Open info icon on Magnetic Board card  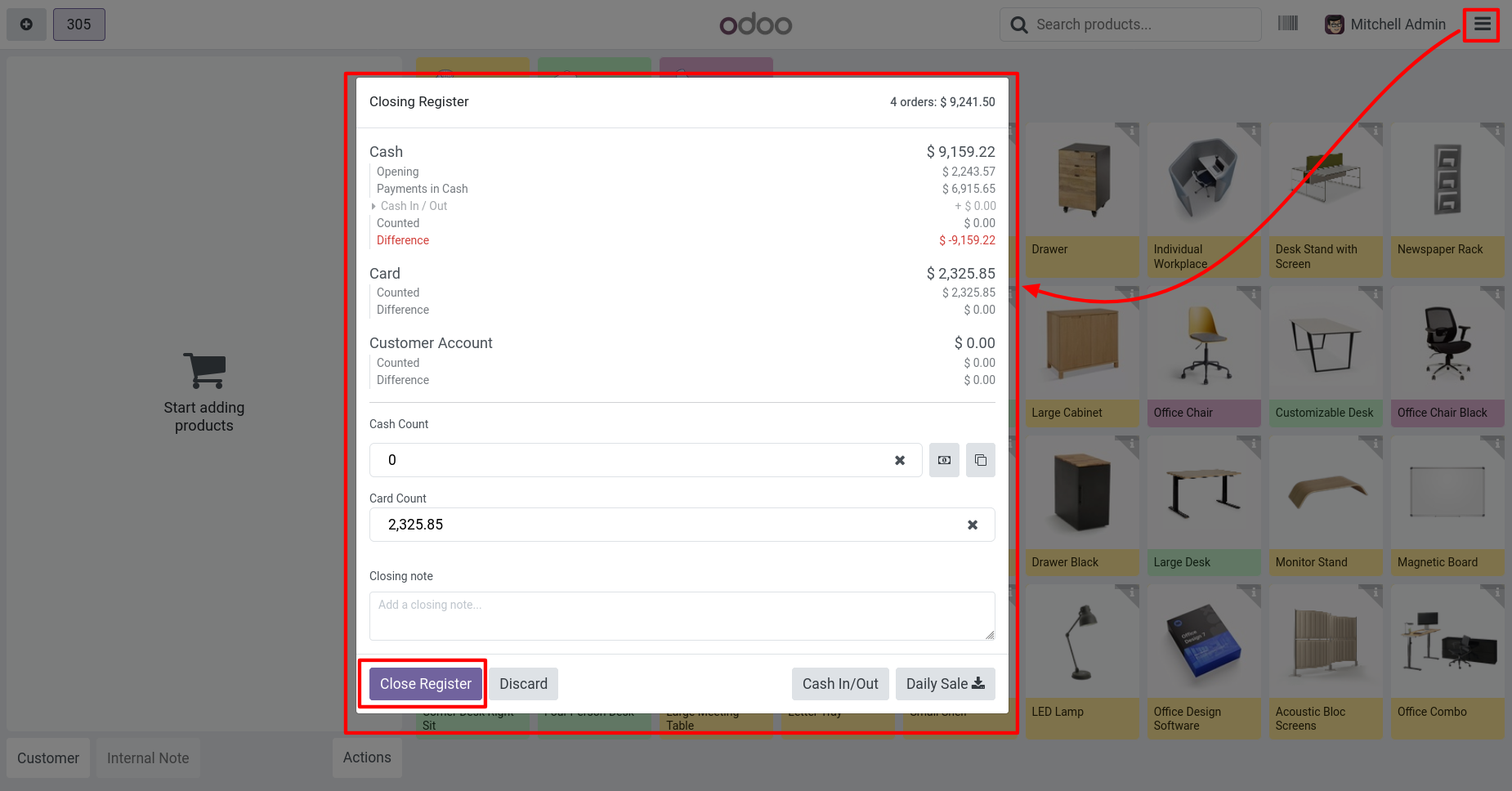(x=1496, y=443)
